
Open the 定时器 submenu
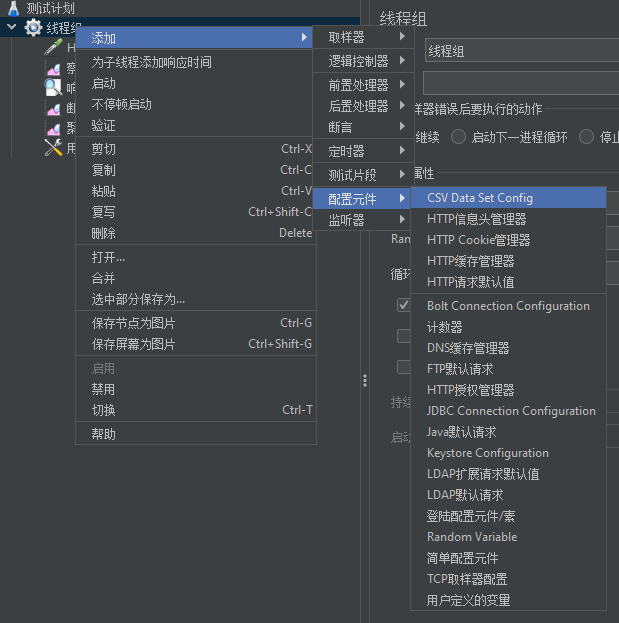click(x=364, y=151)
